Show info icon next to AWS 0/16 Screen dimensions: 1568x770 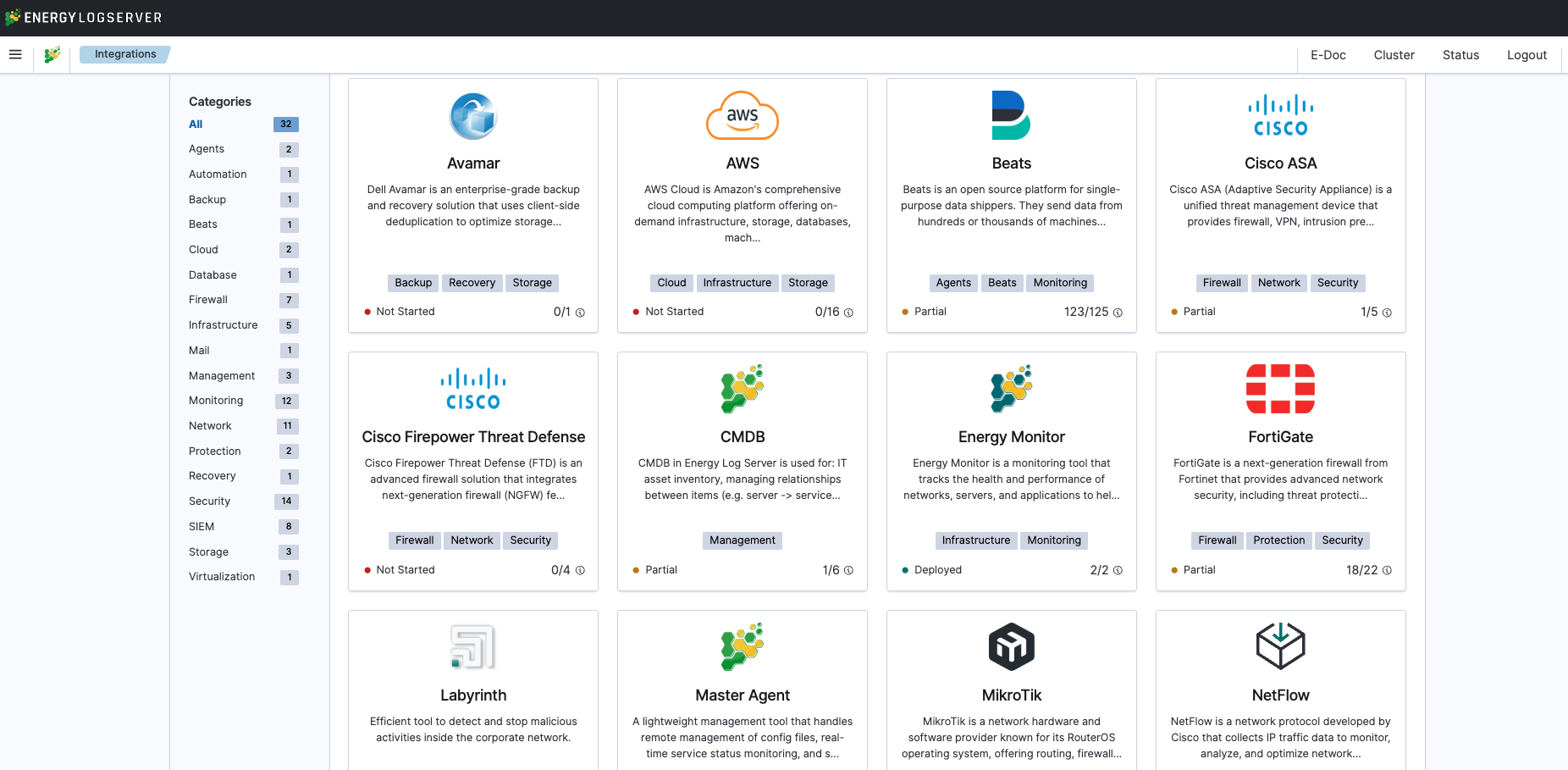(848, 313)
